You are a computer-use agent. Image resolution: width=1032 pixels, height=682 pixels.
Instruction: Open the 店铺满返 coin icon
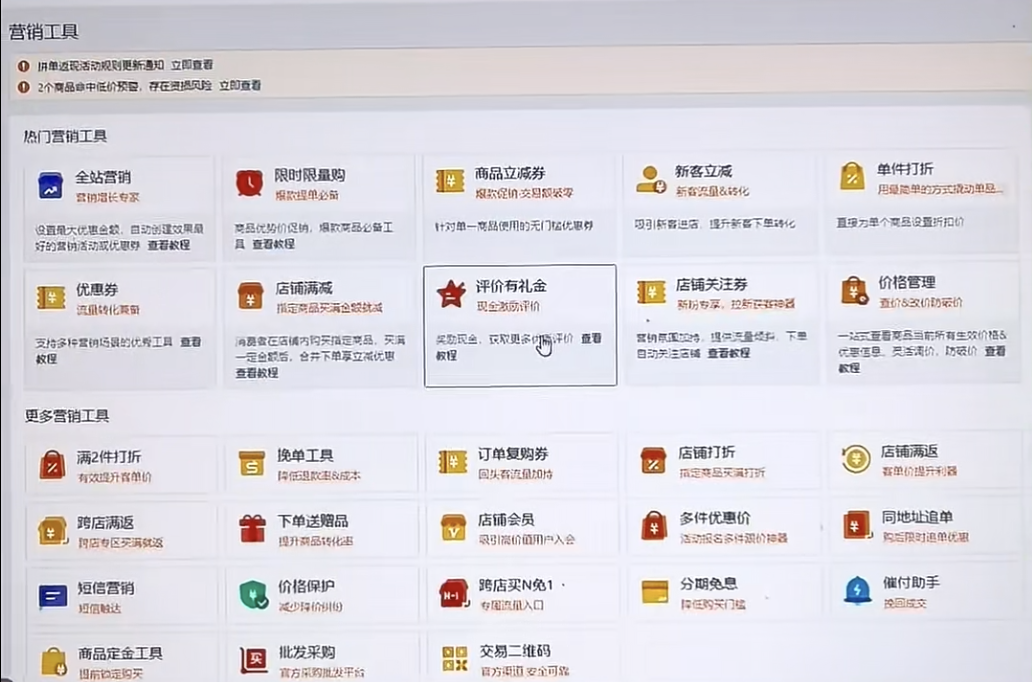pyautogui.click(x=856, y=459)
